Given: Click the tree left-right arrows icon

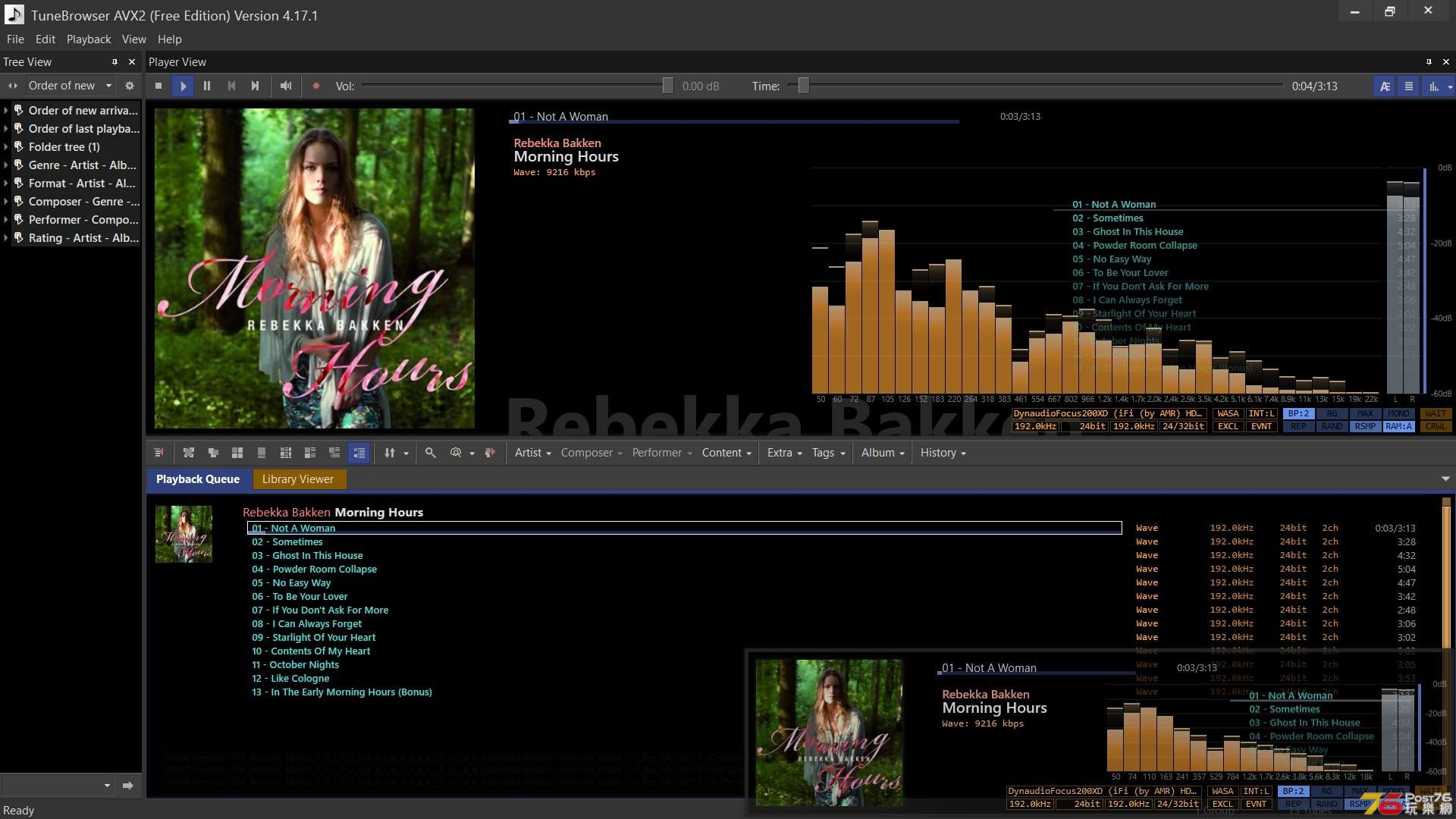Looking at the screenshot, I should click(x=13, y=86).
